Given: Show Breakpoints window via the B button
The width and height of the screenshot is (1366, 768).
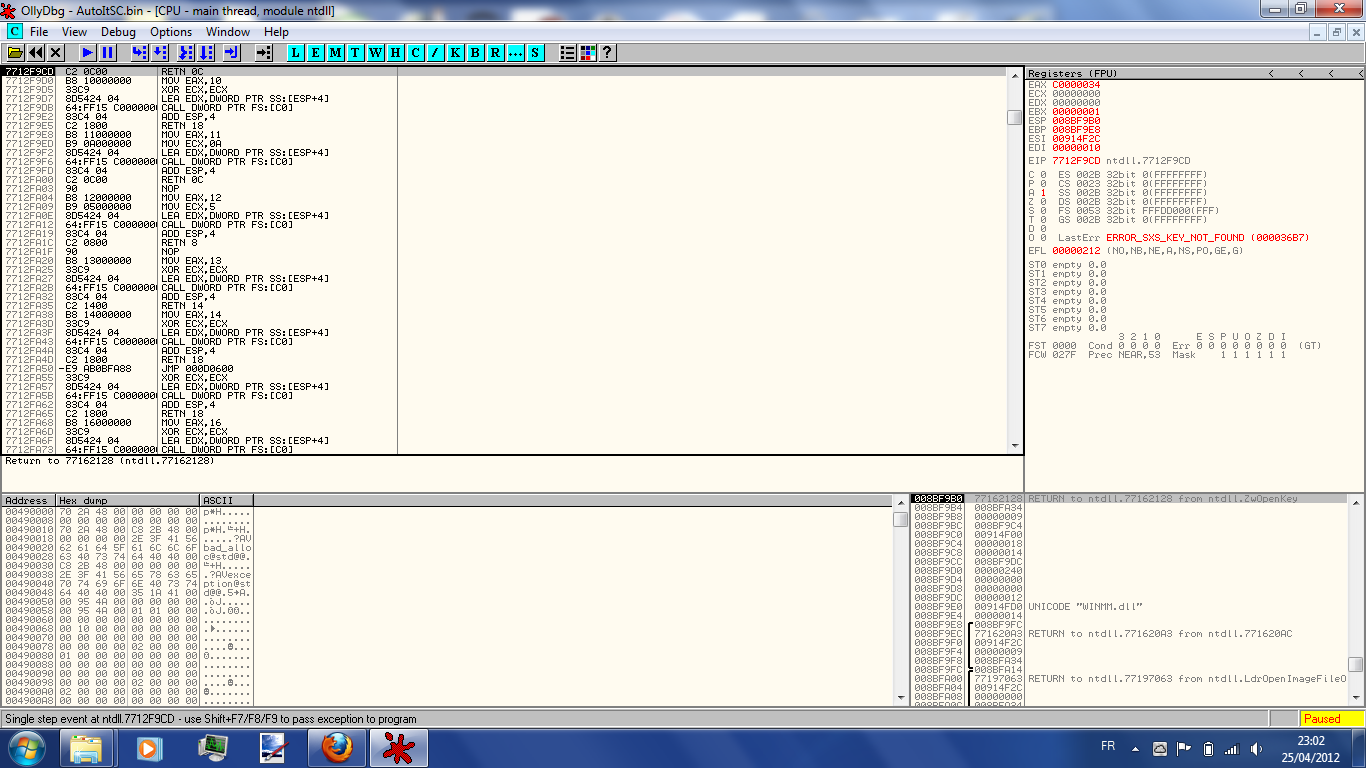Looking at the screenshot, I should [x=476, y=52].
